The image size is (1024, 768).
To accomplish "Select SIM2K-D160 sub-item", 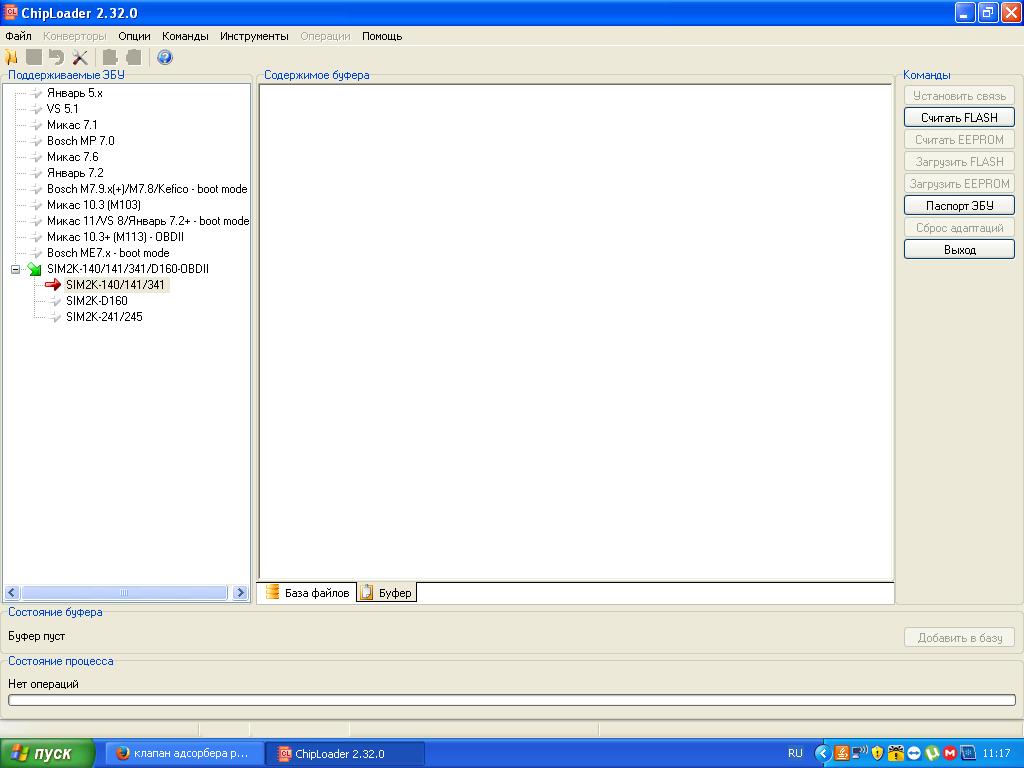I will coord(97,301).
